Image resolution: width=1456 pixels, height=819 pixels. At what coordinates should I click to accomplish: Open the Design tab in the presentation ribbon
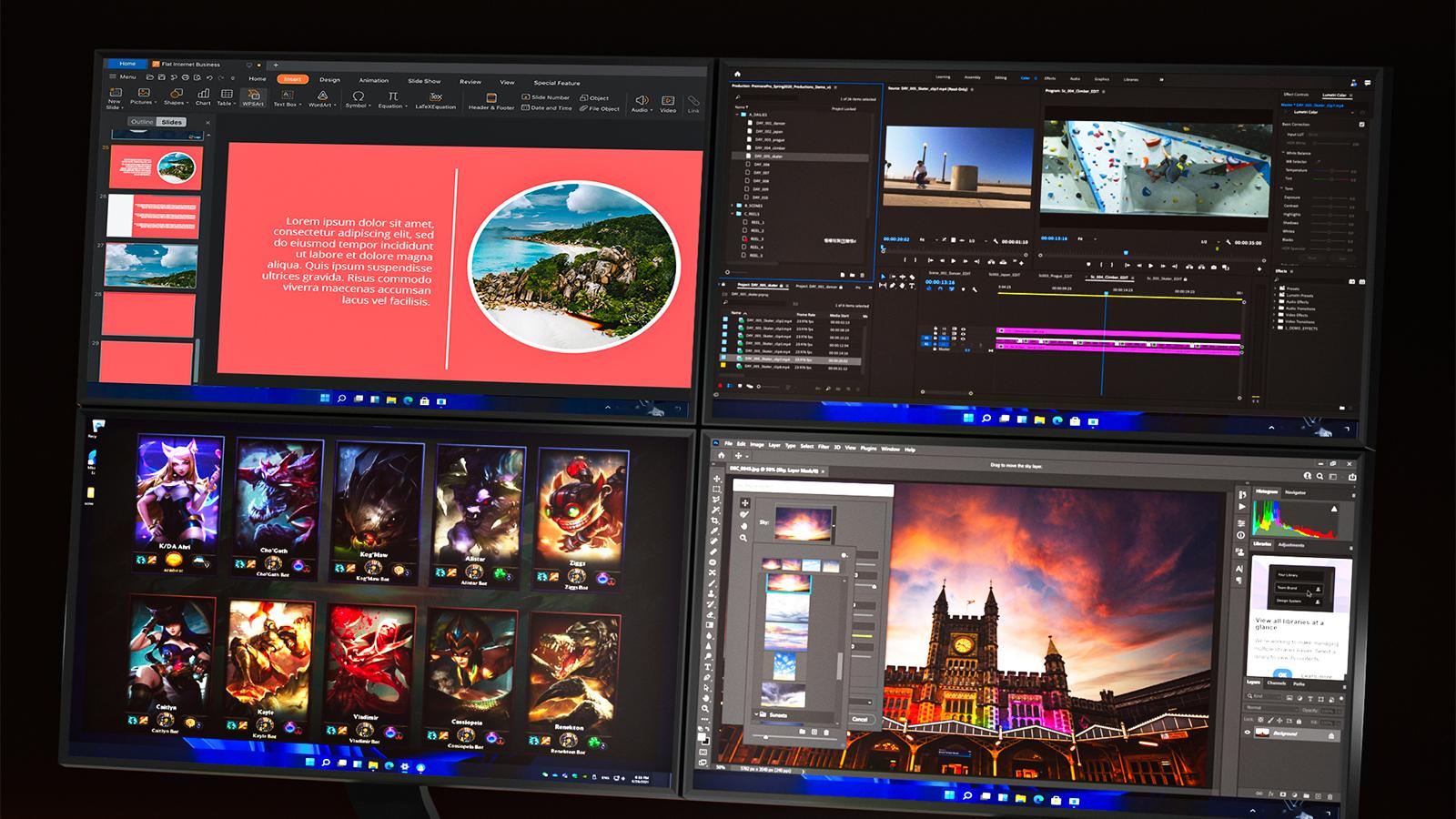[x=329, y=80]
